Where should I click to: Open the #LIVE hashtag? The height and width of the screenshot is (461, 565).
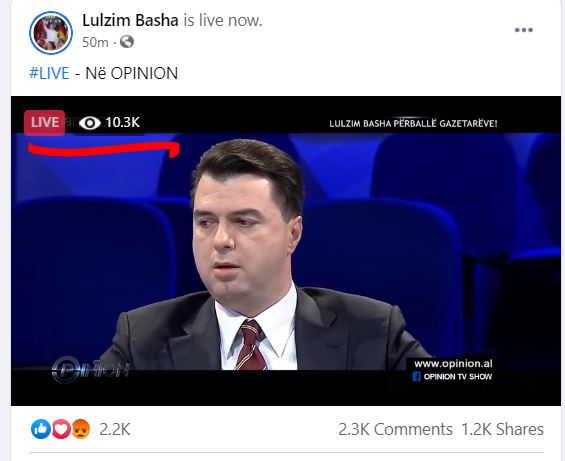tap(49, 73)
